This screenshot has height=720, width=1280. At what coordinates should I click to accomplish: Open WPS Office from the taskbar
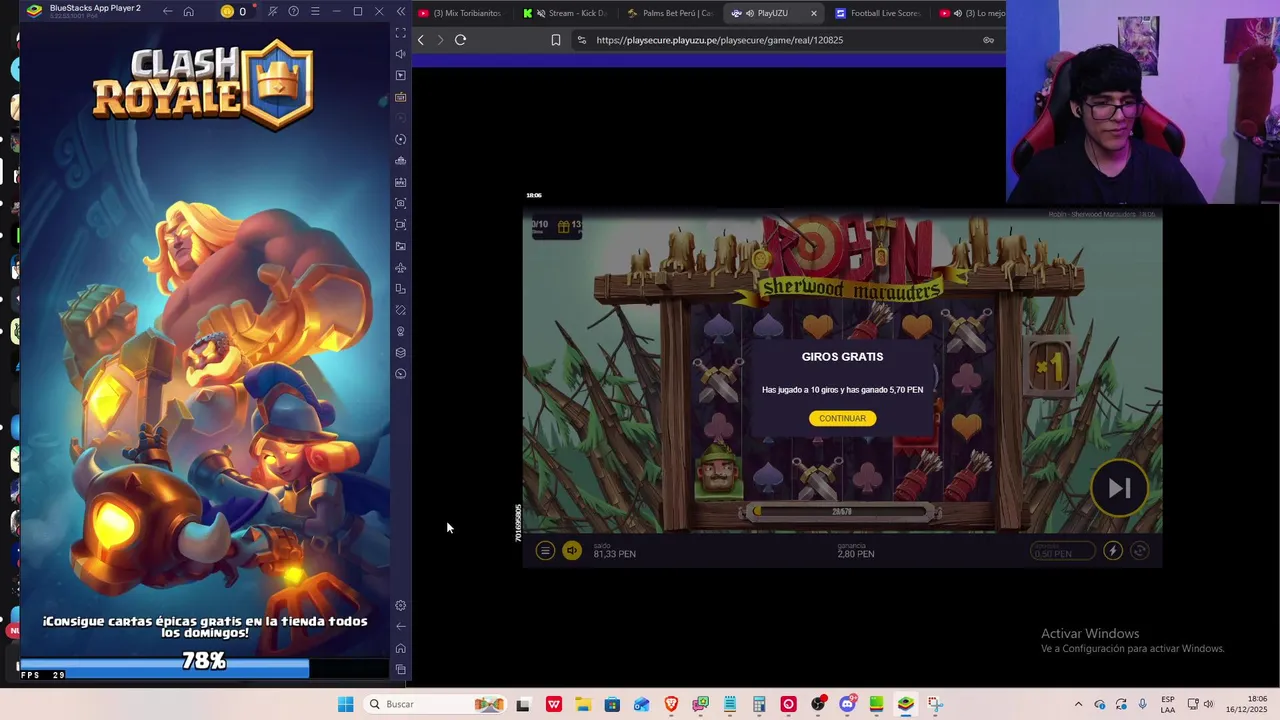tap(554, 704)
